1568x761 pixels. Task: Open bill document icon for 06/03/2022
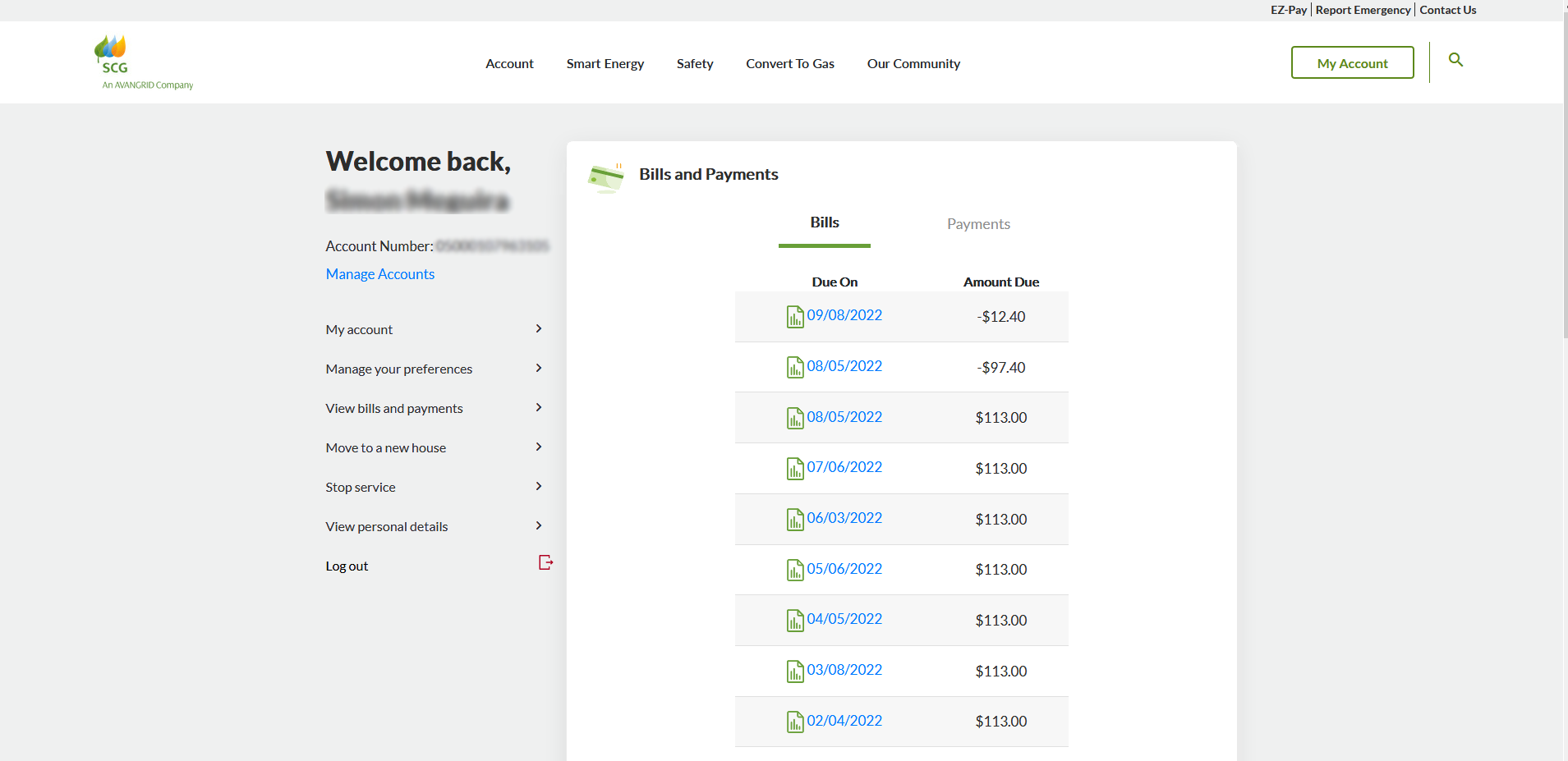(794, 519)
